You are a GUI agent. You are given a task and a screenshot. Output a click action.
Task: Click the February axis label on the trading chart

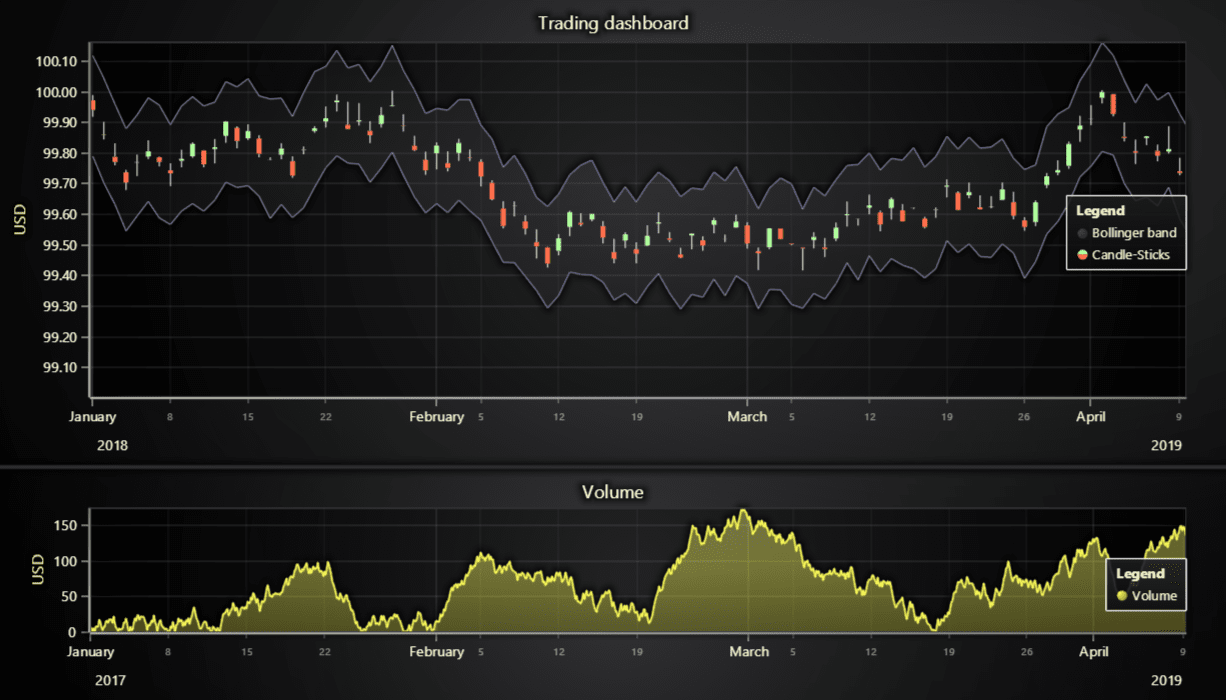coord(437,416)
